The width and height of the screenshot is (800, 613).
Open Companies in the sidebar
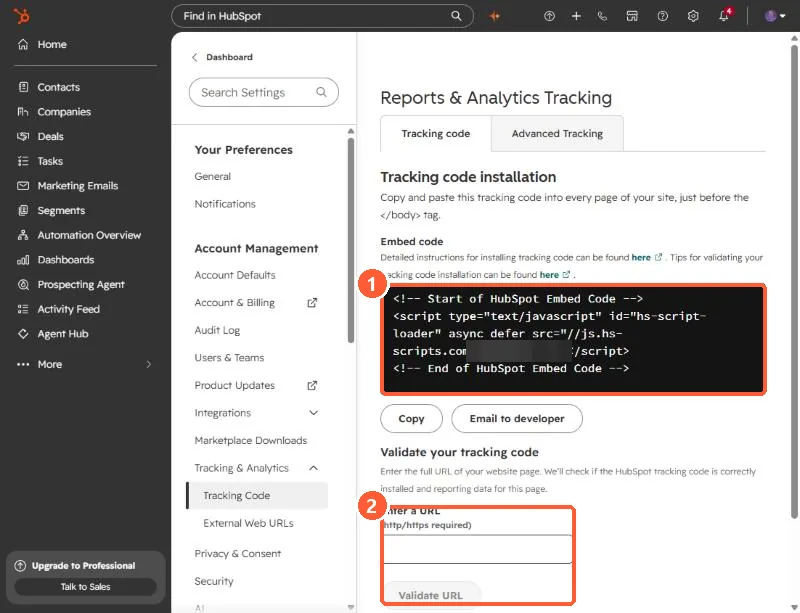coord(64,112)
